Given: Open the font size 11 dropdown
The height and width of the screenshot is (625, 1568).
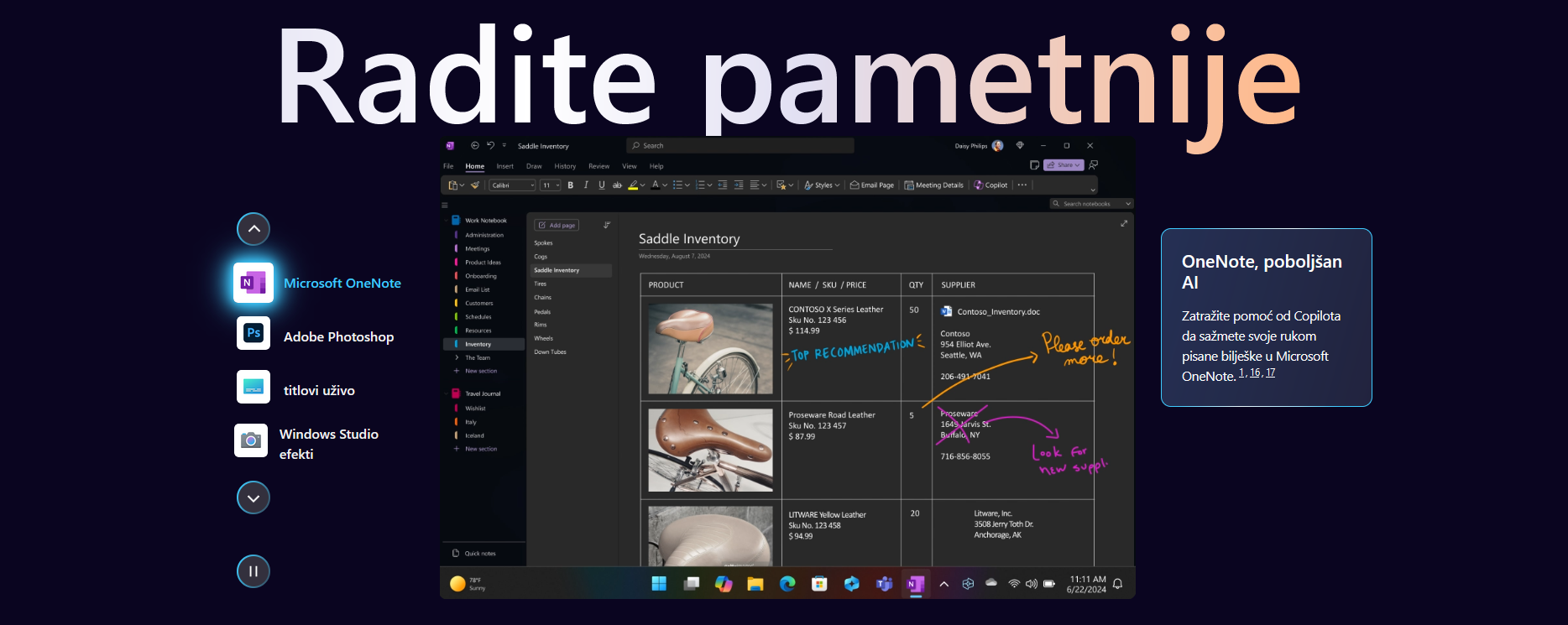Looking at the screenshot, I should tap(550, 185).
